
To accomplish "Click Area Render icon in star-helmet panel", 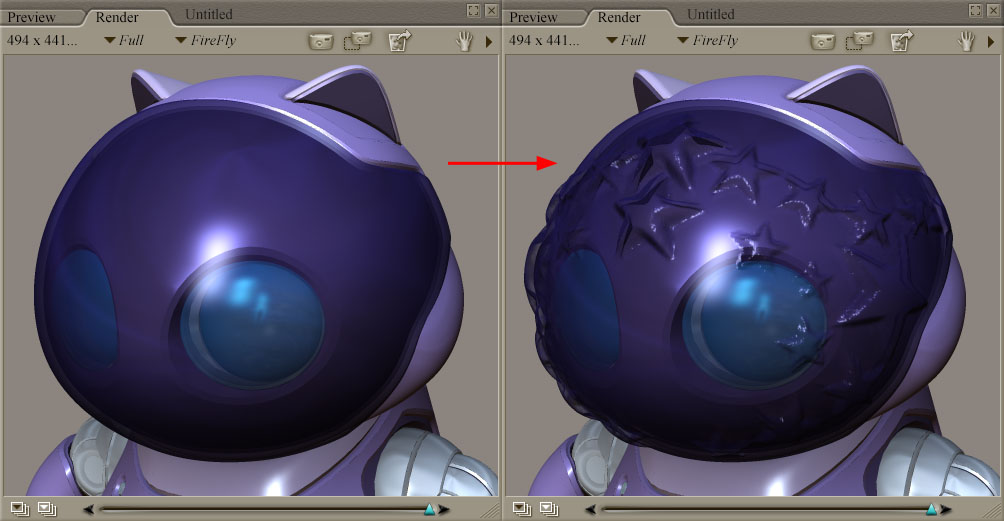I will pos(860,41).
